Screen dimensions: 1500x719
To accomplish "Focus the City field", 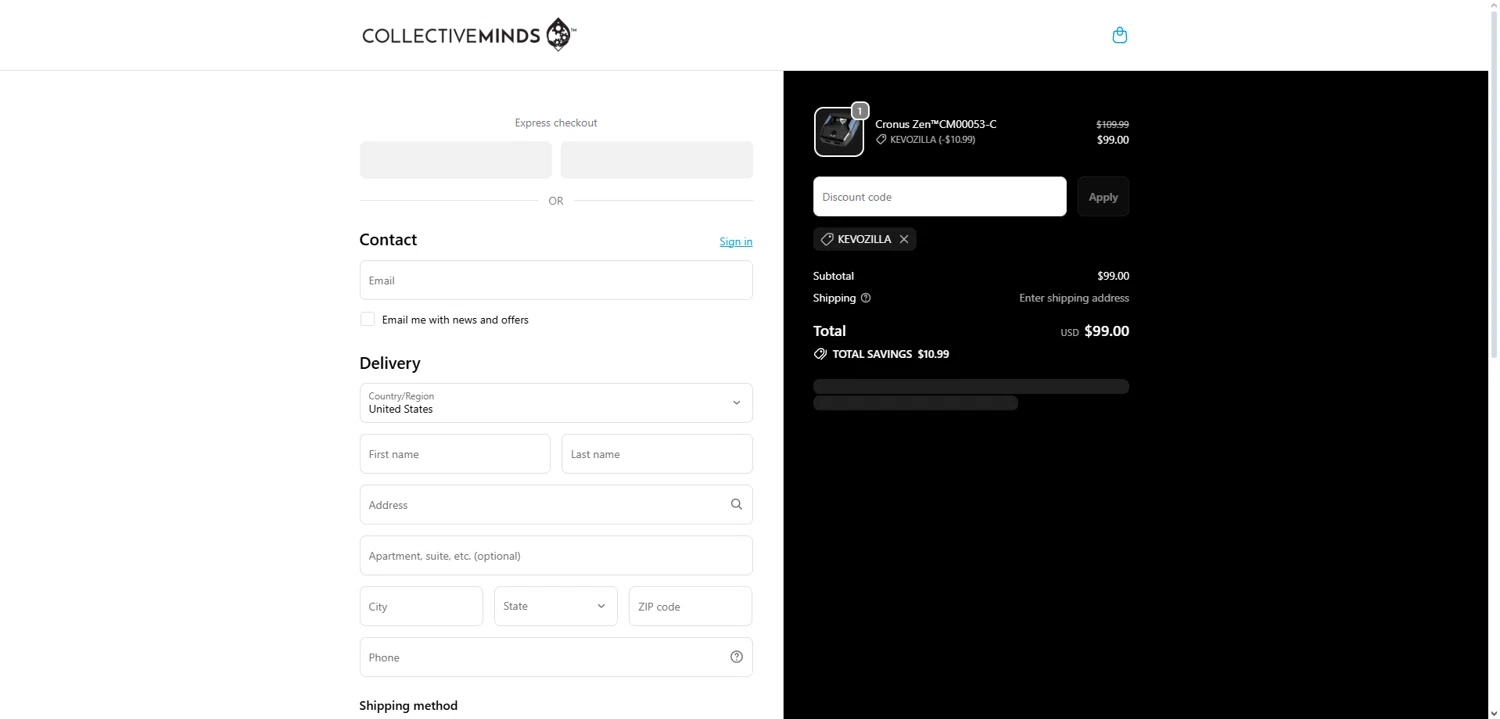I will click(421, 606).
